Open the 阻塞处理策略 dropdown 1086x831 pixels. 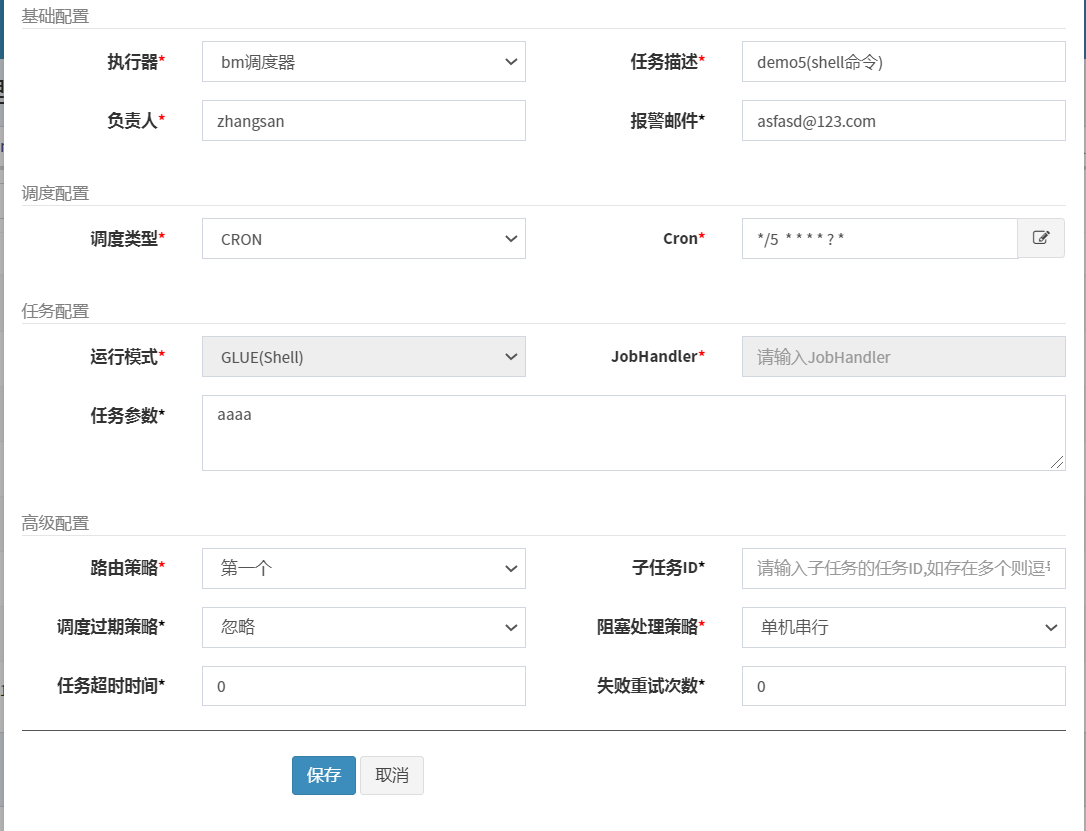tap(903, 628)
